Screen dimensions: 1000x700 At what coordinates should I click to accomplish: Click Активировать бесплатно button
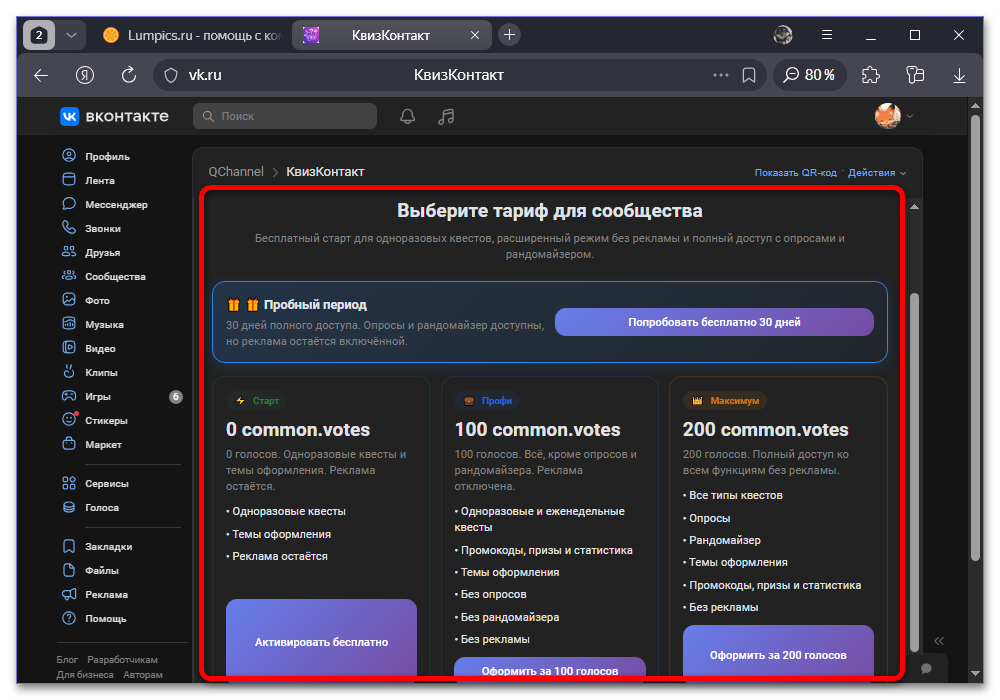tap(321, 638)
